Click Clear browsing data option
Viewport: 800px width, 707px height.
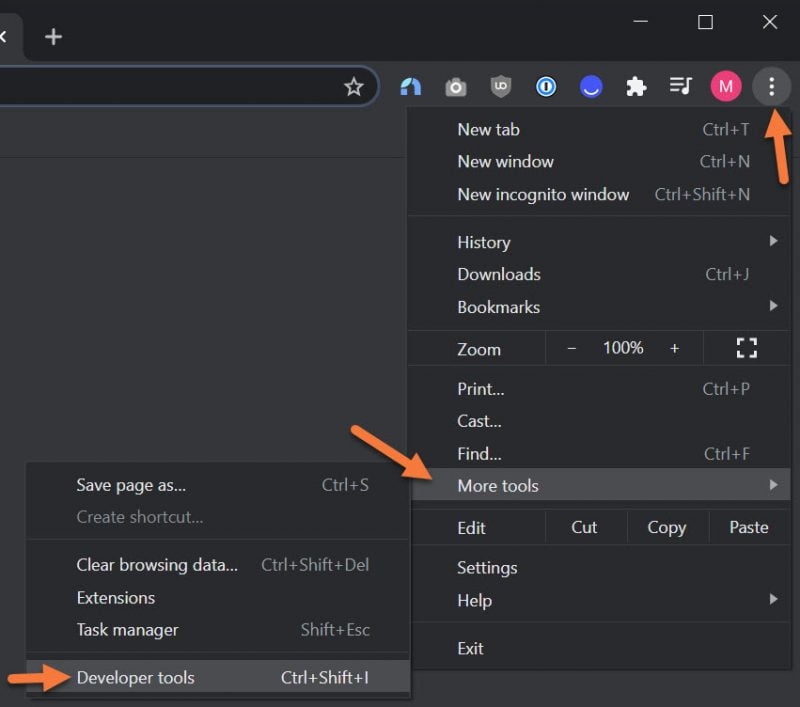tap(156, 564)
